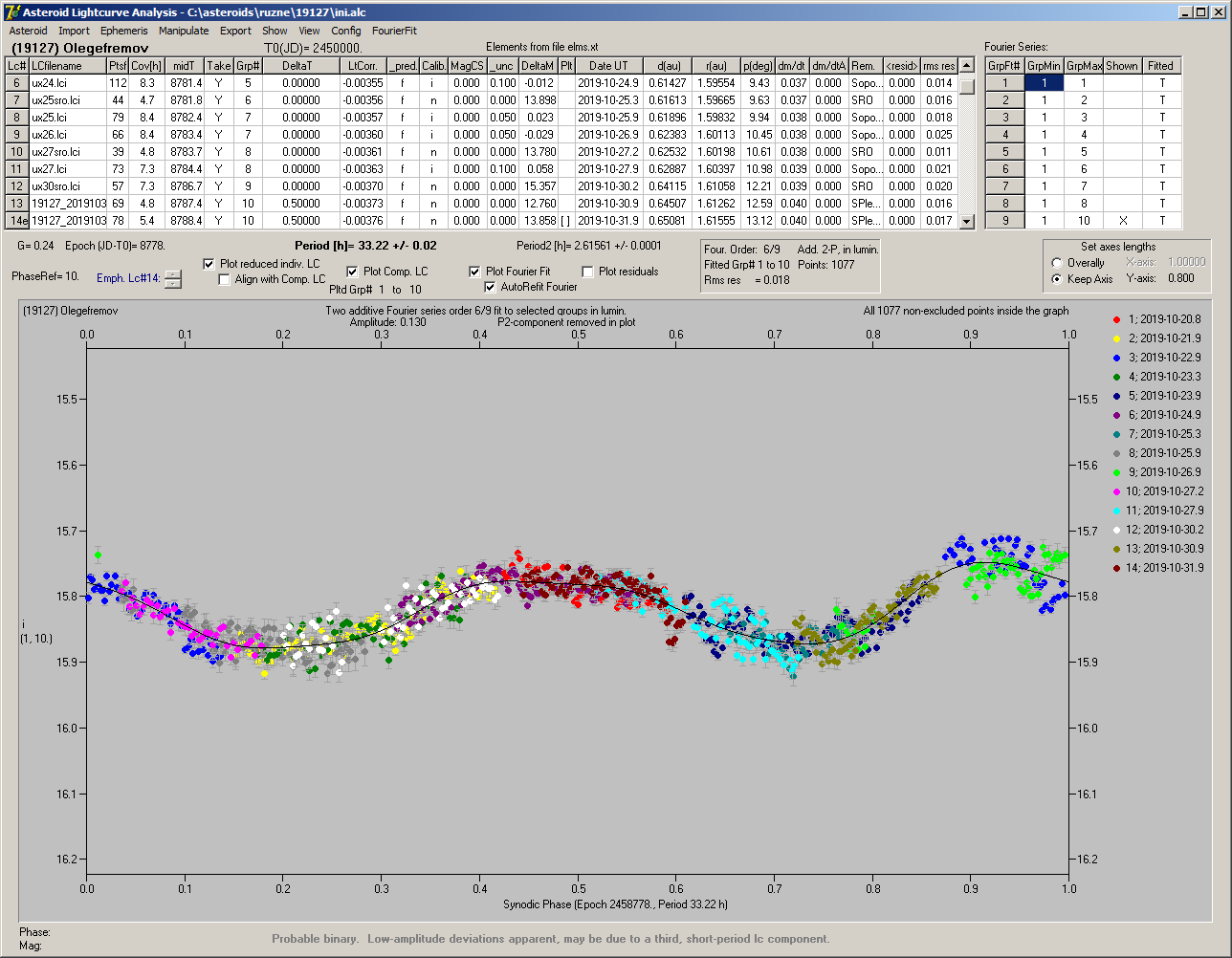1232x958 pixels.
Task: Select lightcurve row number 14e
Action: point(16,221)
